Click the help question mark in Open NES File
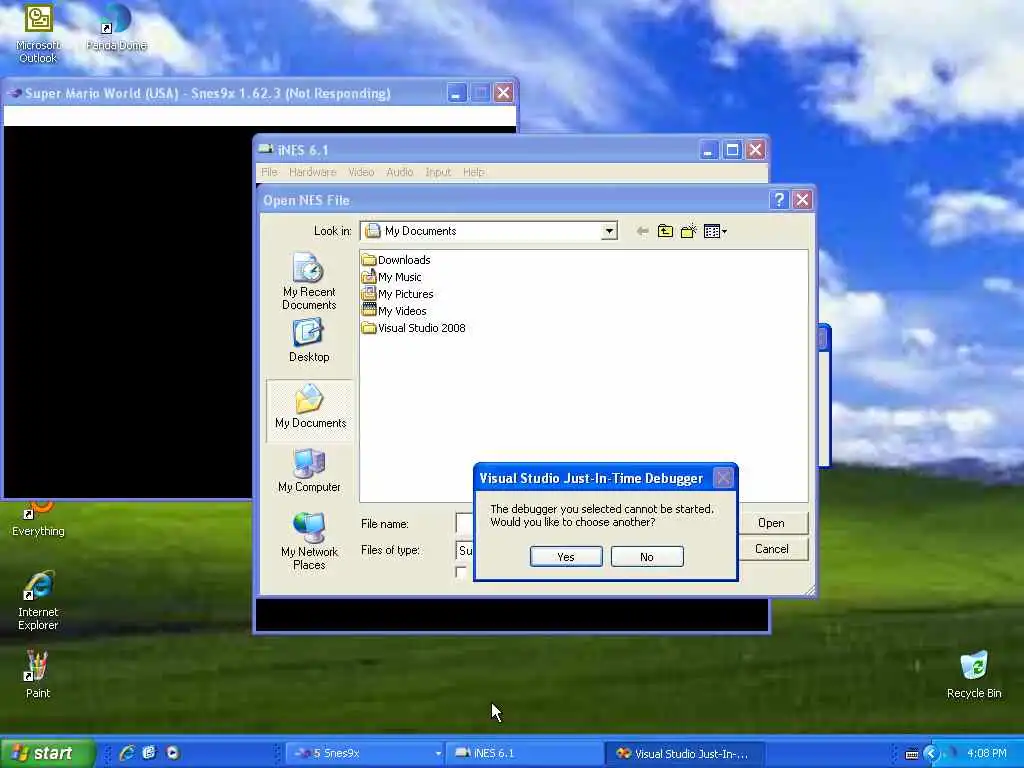The image size is (1024, 768). pyautogui.click(x=779, y=200)
